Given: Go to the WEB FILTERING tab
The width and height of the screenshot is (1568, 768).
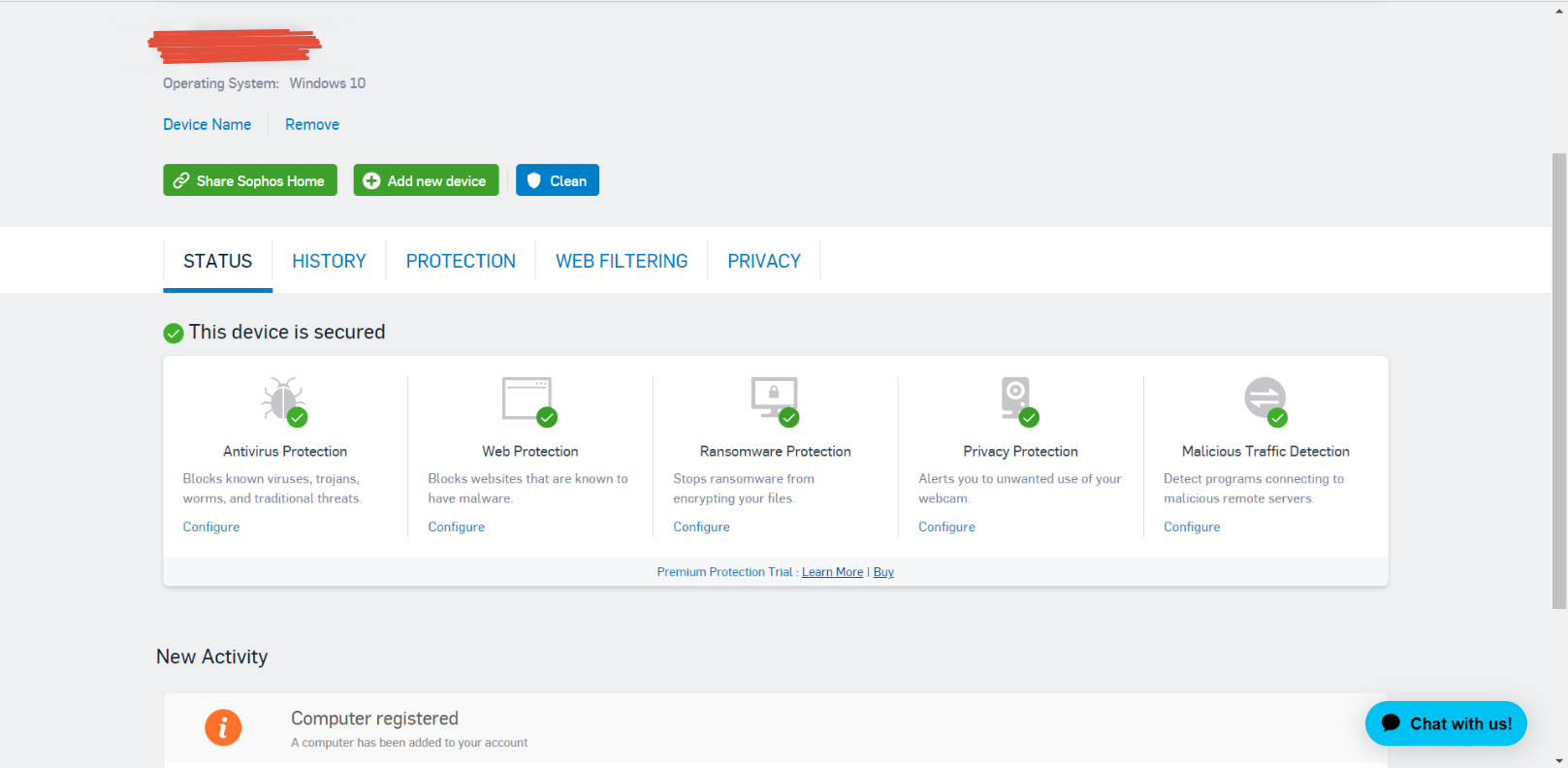Looking at the screenshot, I should [622, 261].
